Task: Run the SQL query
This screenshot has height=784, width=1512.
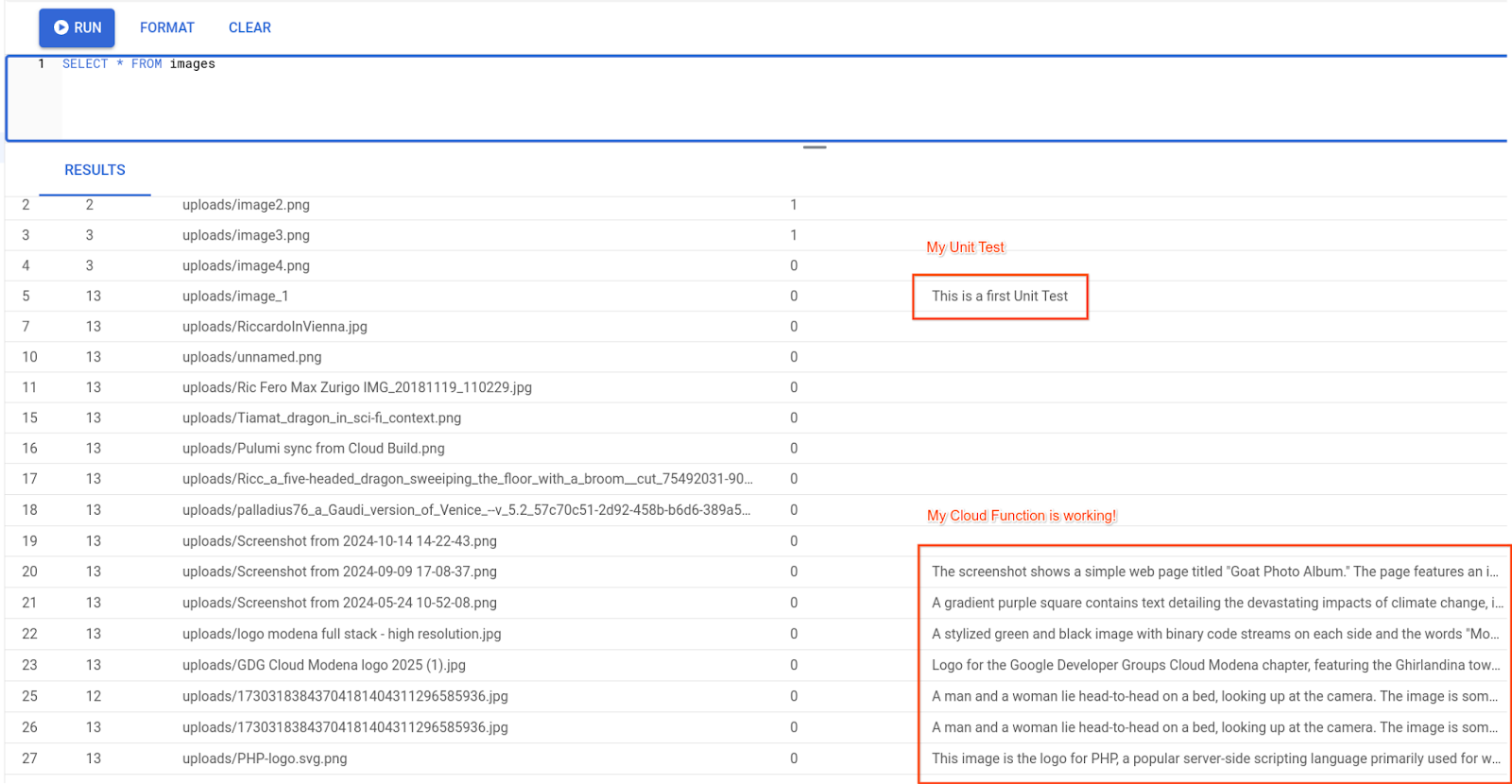Action: pyautogui.click(x=77, y=27)
